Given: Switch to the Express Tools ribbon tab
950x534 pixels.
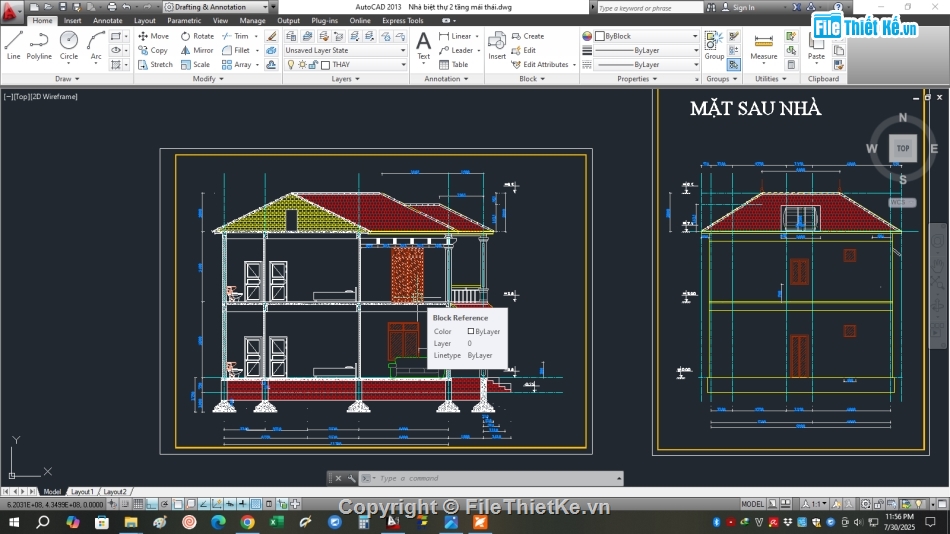Looking at the screenshot, I should 402,21.
